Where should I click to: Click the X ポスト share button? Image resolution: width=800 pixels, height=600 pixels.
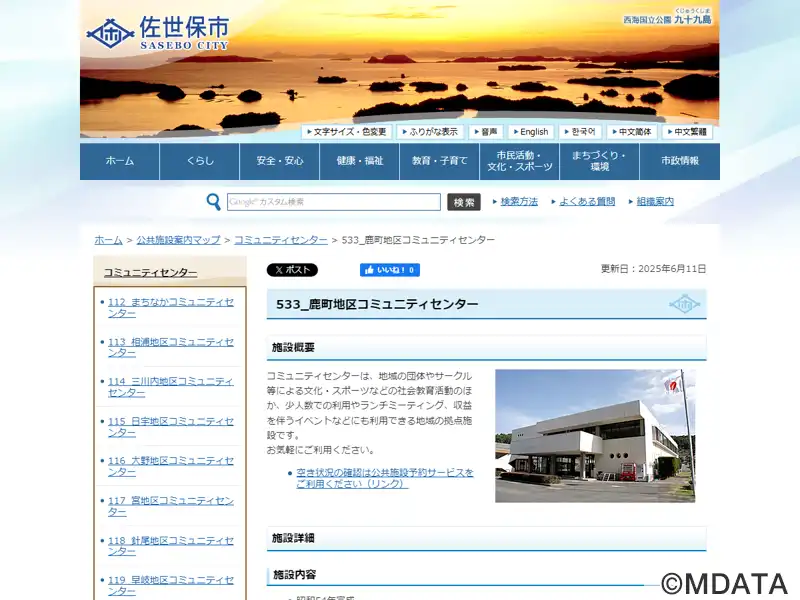[x=292, y=270]
